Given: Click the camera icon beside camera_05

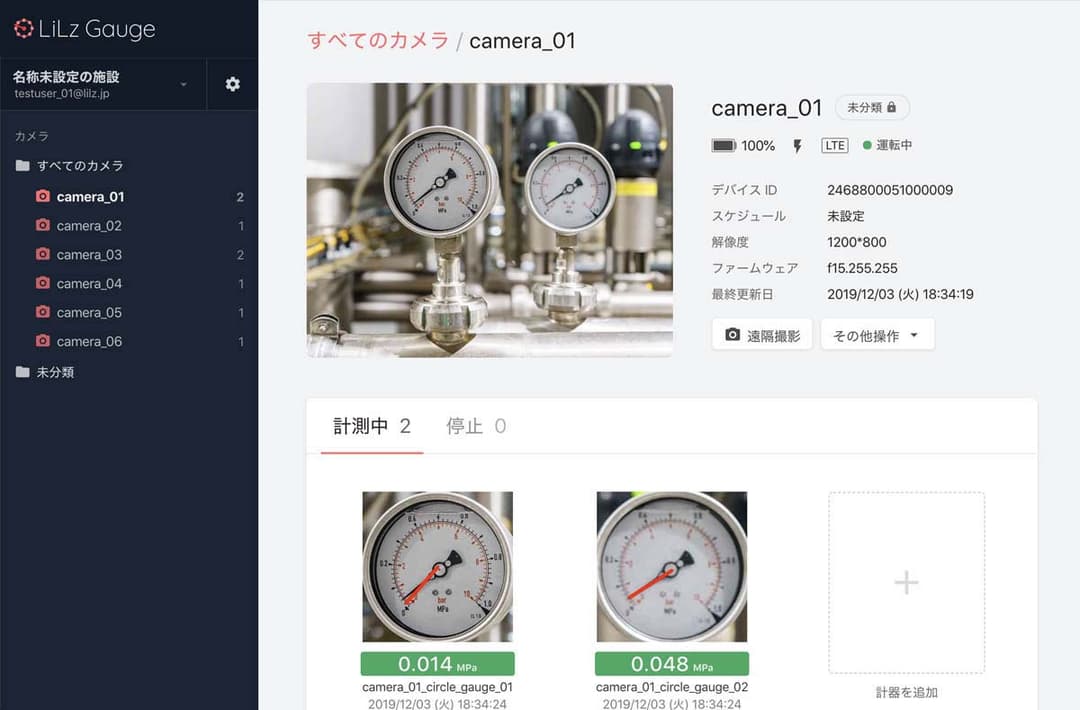Looking at the screenshot, I should pos(44,312).
